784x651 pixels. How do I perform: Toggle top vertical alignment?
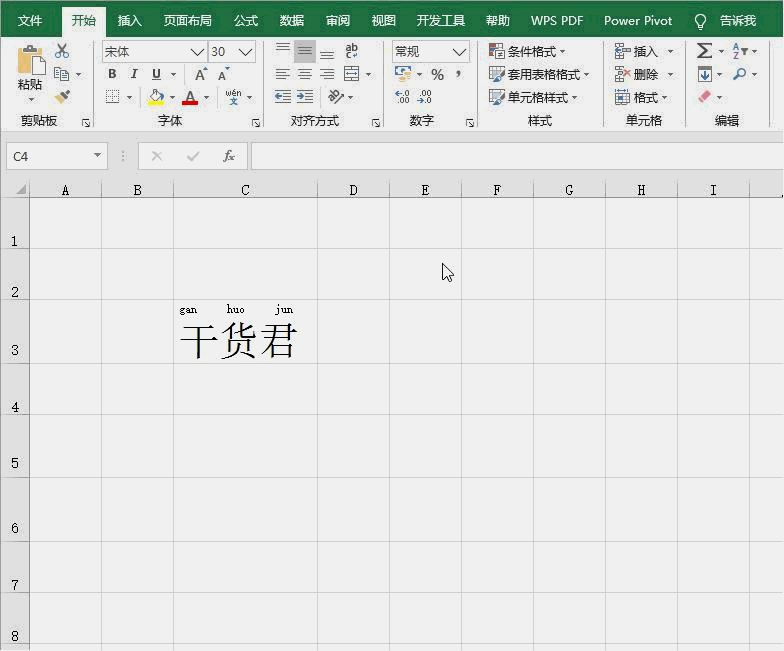pos(283,50)
